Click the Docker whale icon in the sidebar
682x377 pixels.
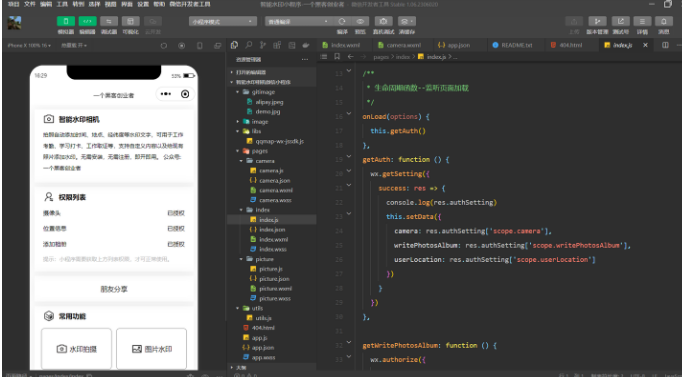pyautogui.click(x=306, y=45)
